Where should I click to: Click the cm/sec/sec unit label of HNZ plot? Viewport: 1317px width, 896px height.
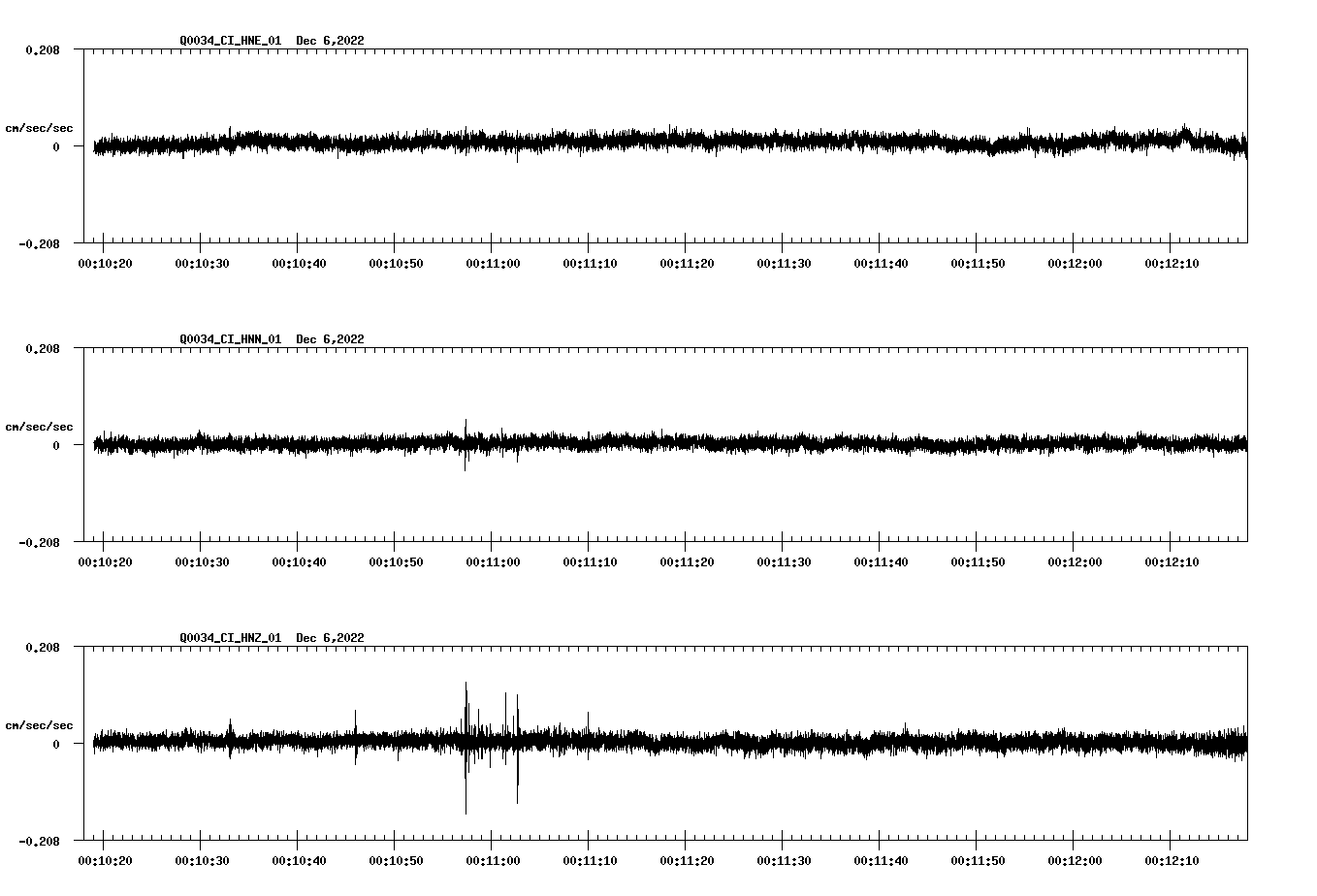39,725
